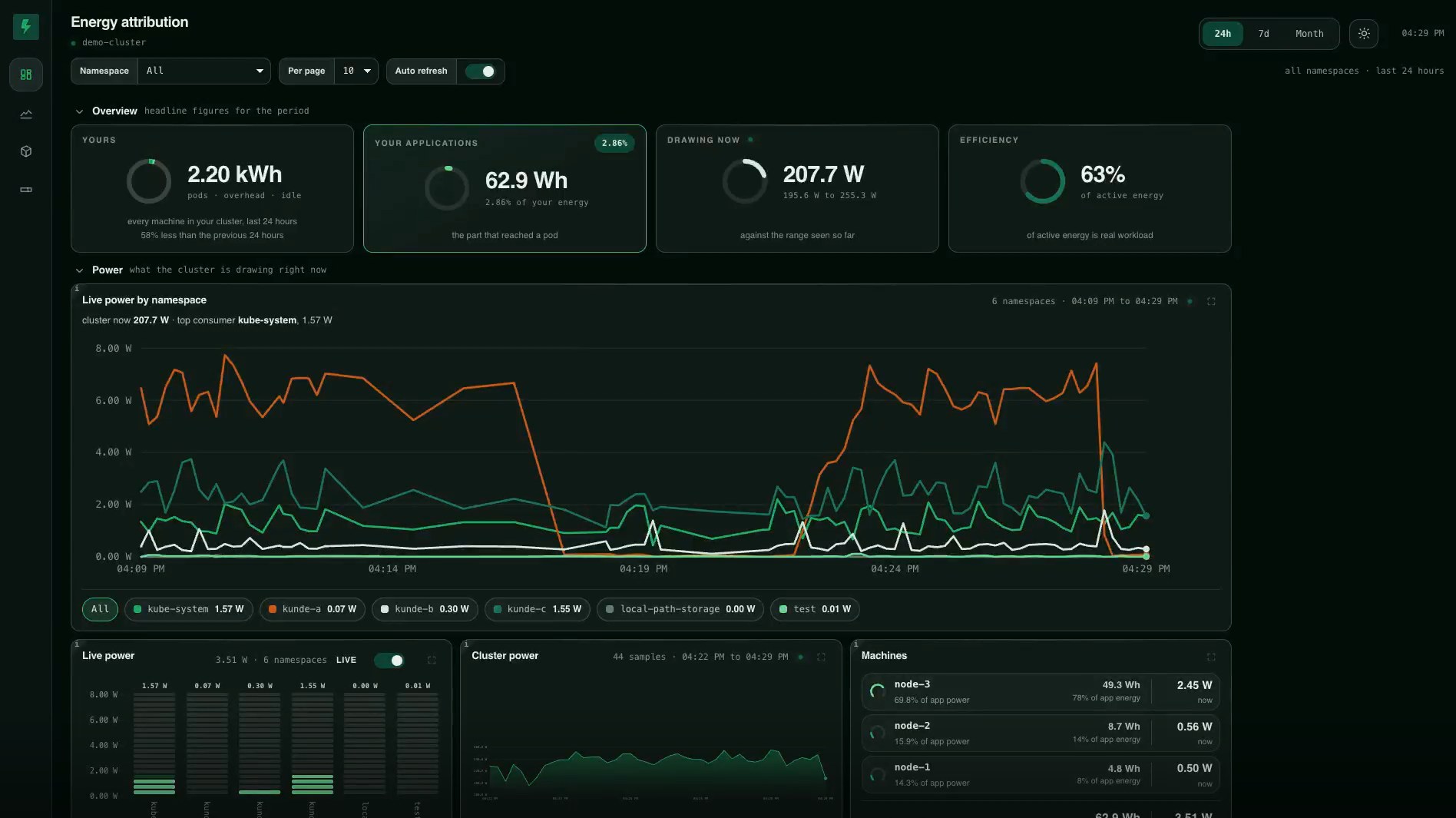
Task: Click info icon on Cluster power panel
Action: (x=465, y=644)
